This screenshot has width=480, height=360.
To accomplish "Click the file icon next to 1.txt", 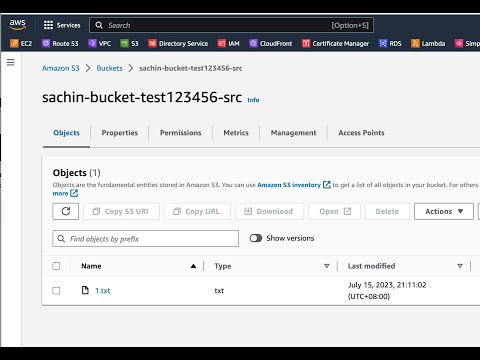I will click(x=85, y=290).
